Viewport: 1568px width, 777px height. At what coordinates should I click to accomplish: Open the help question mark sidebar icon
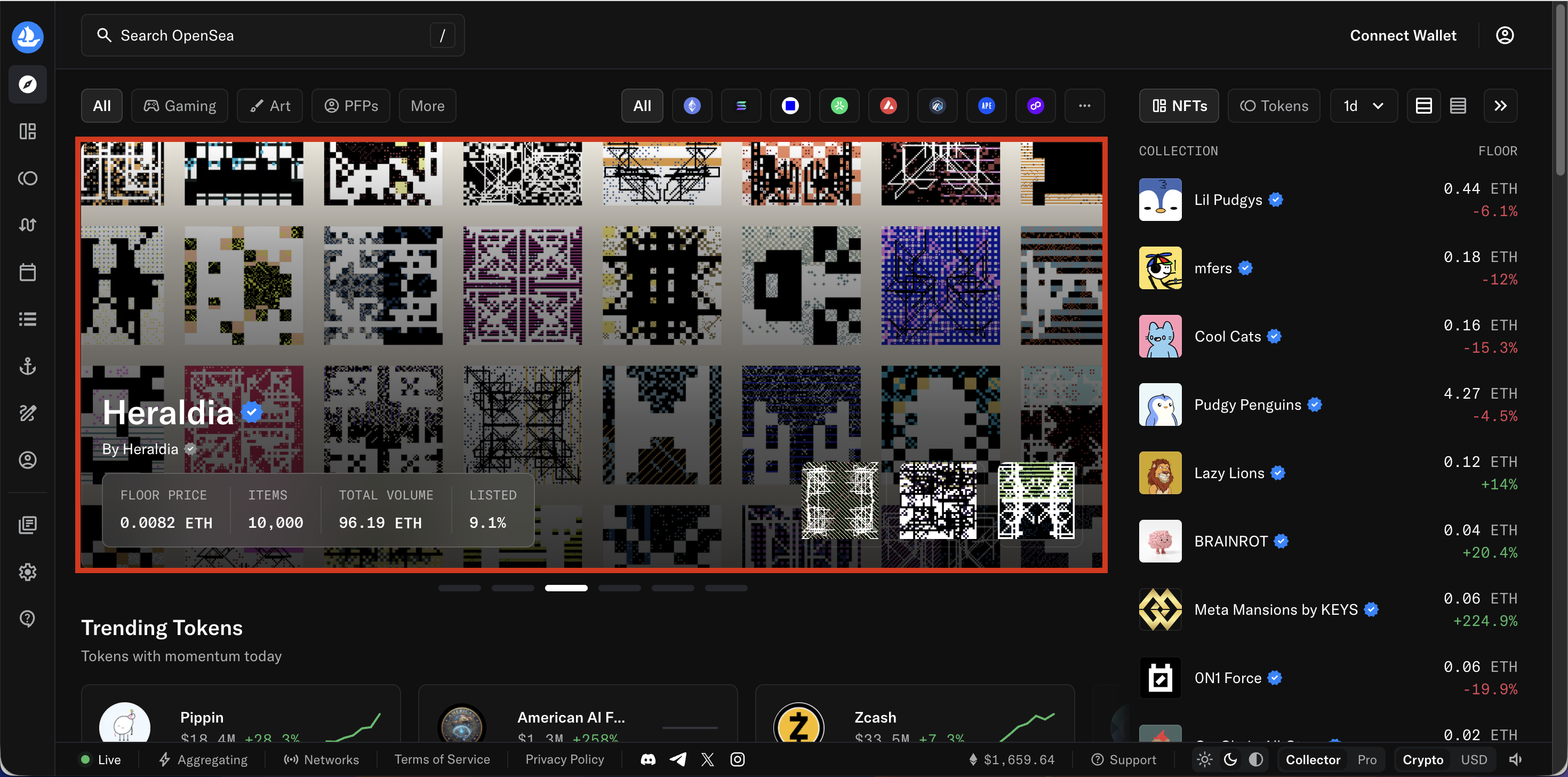pyautogui.click(x=27, y=619)
